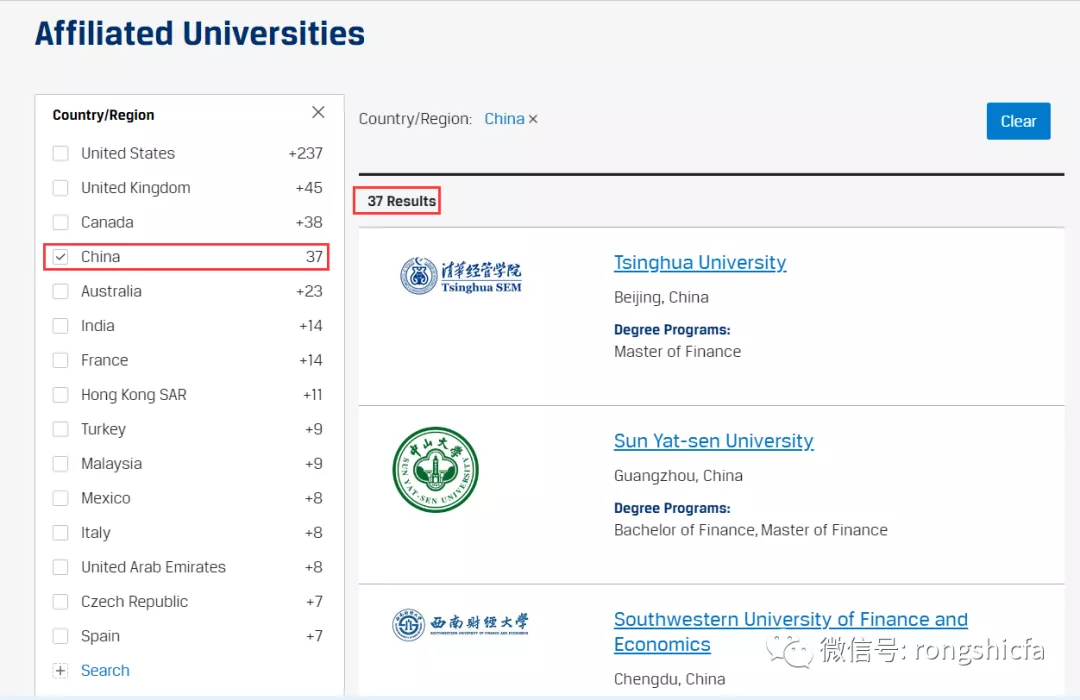Viewport: 1080px width, 700px height.
Task: Open the Tsinghua SEM logo
Action: [461, 276]
